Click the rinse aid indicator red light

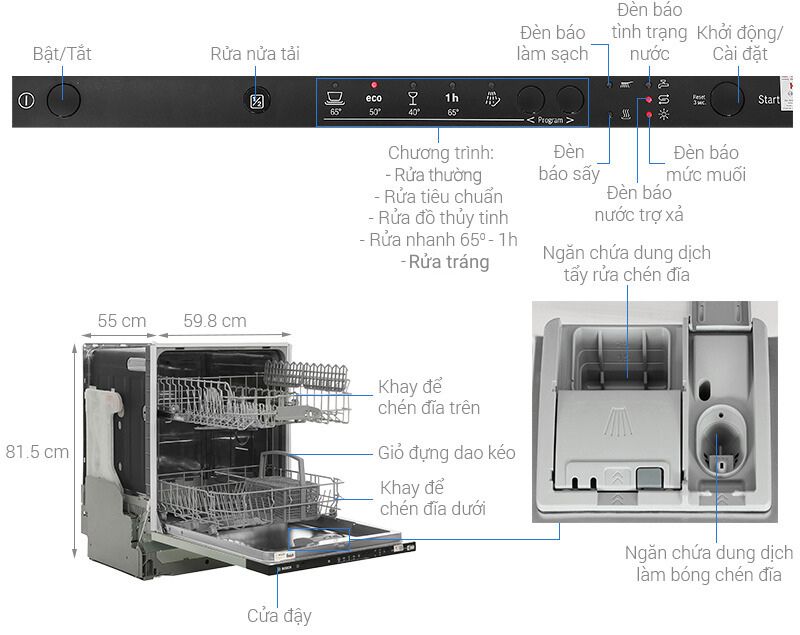(648, 101)
